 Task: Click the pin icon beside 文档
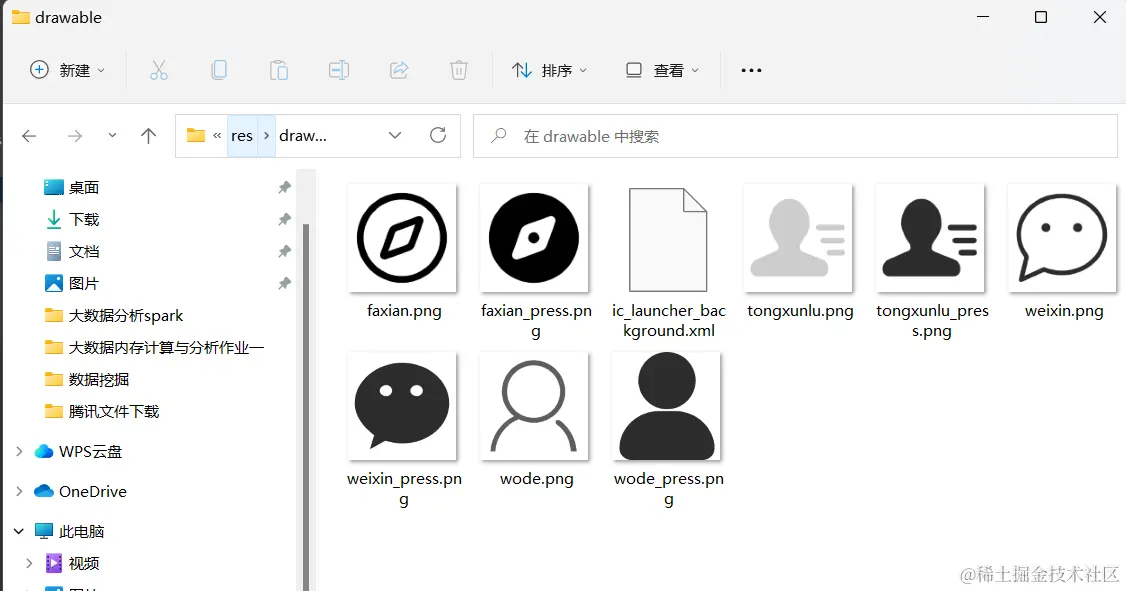(x=284, y=251)
